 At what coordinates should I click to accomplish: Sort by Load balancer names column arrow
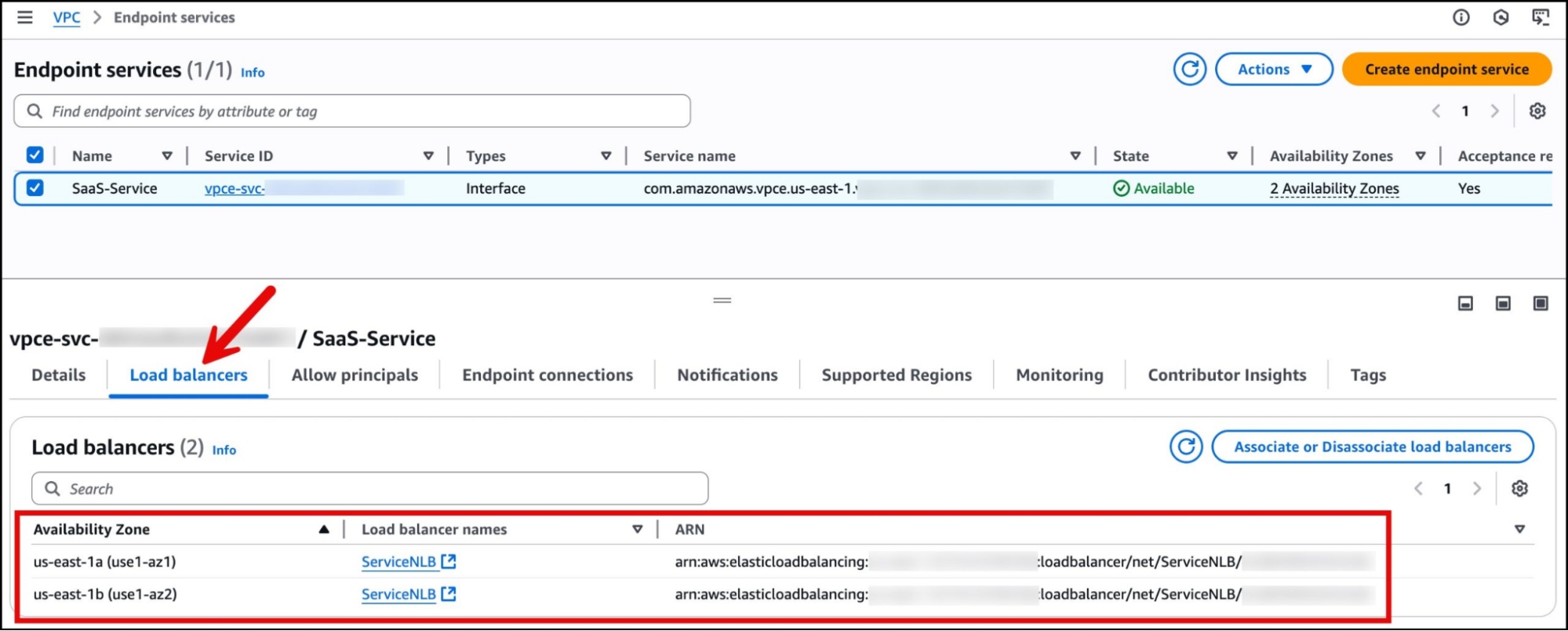click(637, 529)
